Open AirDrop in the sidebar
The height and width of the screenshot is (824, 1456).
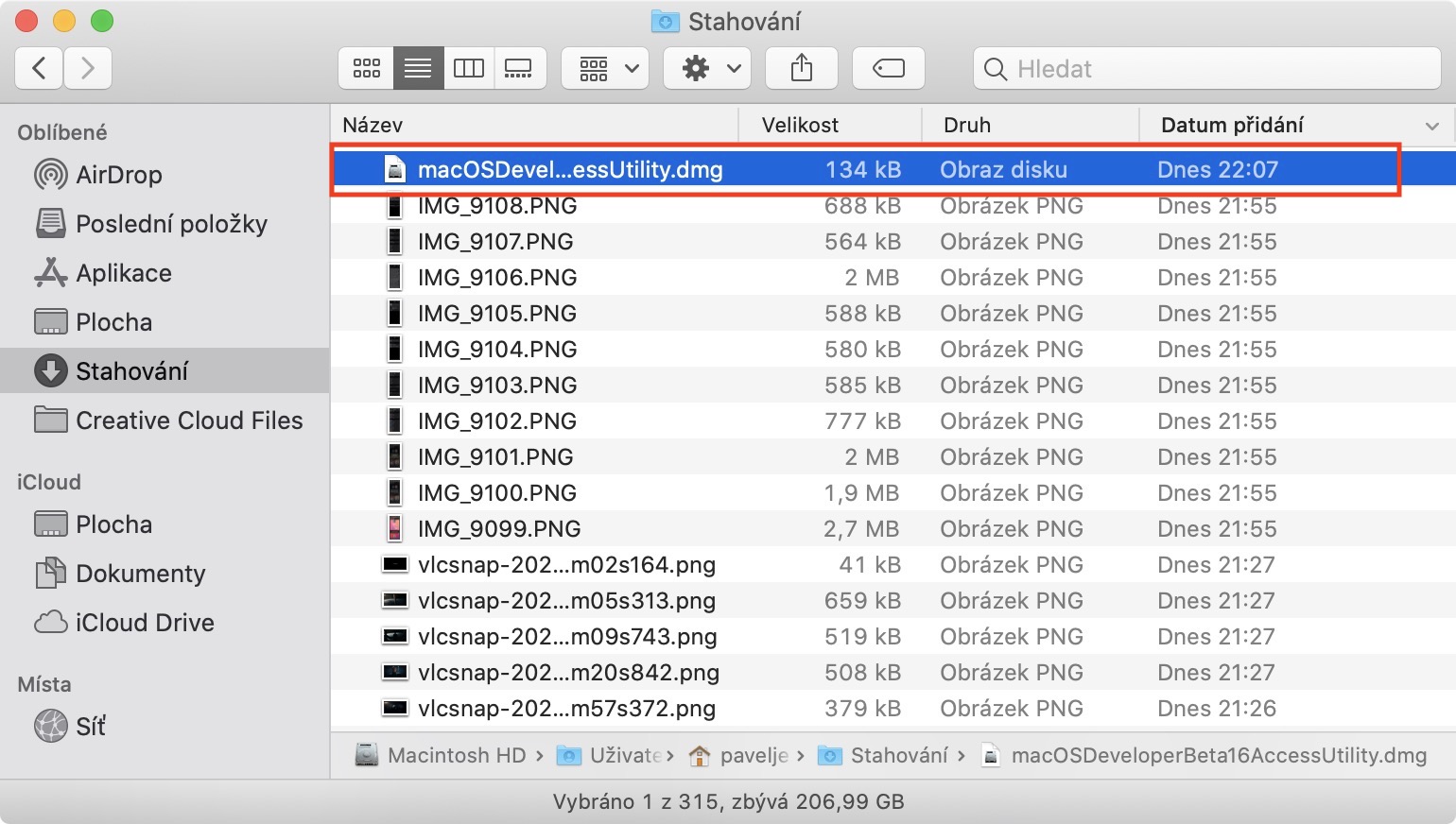point(165,175)
